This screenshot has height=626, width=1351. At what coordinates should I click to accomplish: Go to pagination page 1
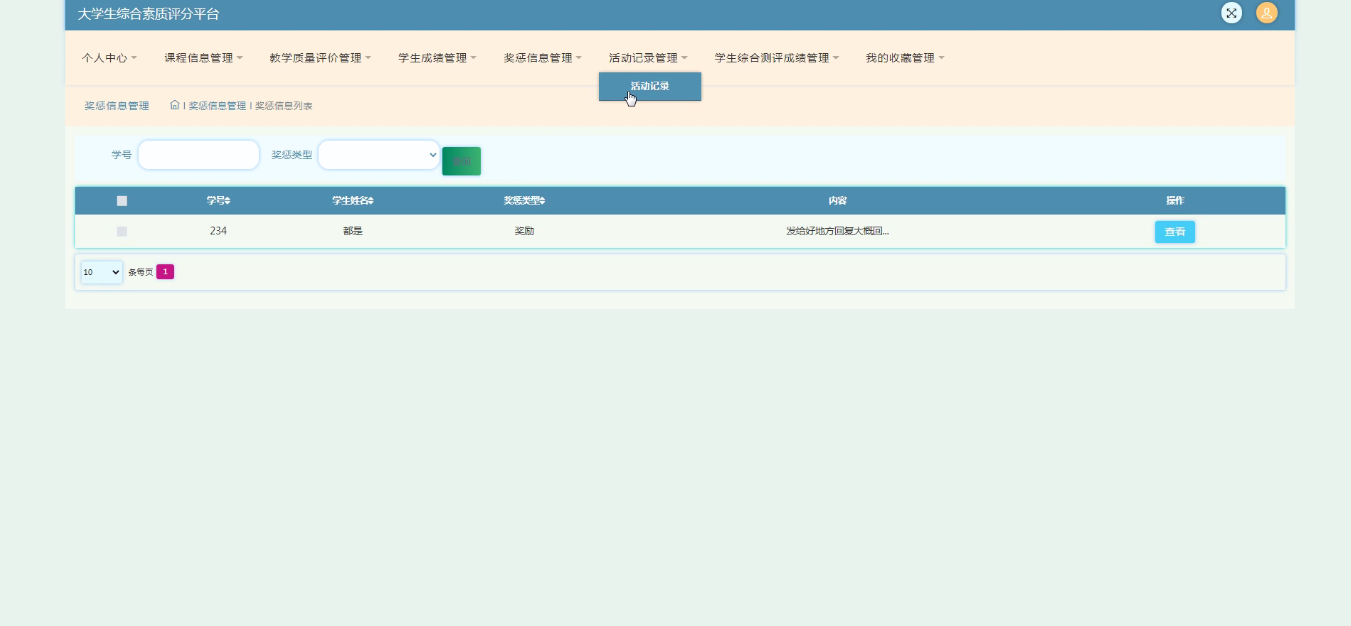(x=165, y=272)
